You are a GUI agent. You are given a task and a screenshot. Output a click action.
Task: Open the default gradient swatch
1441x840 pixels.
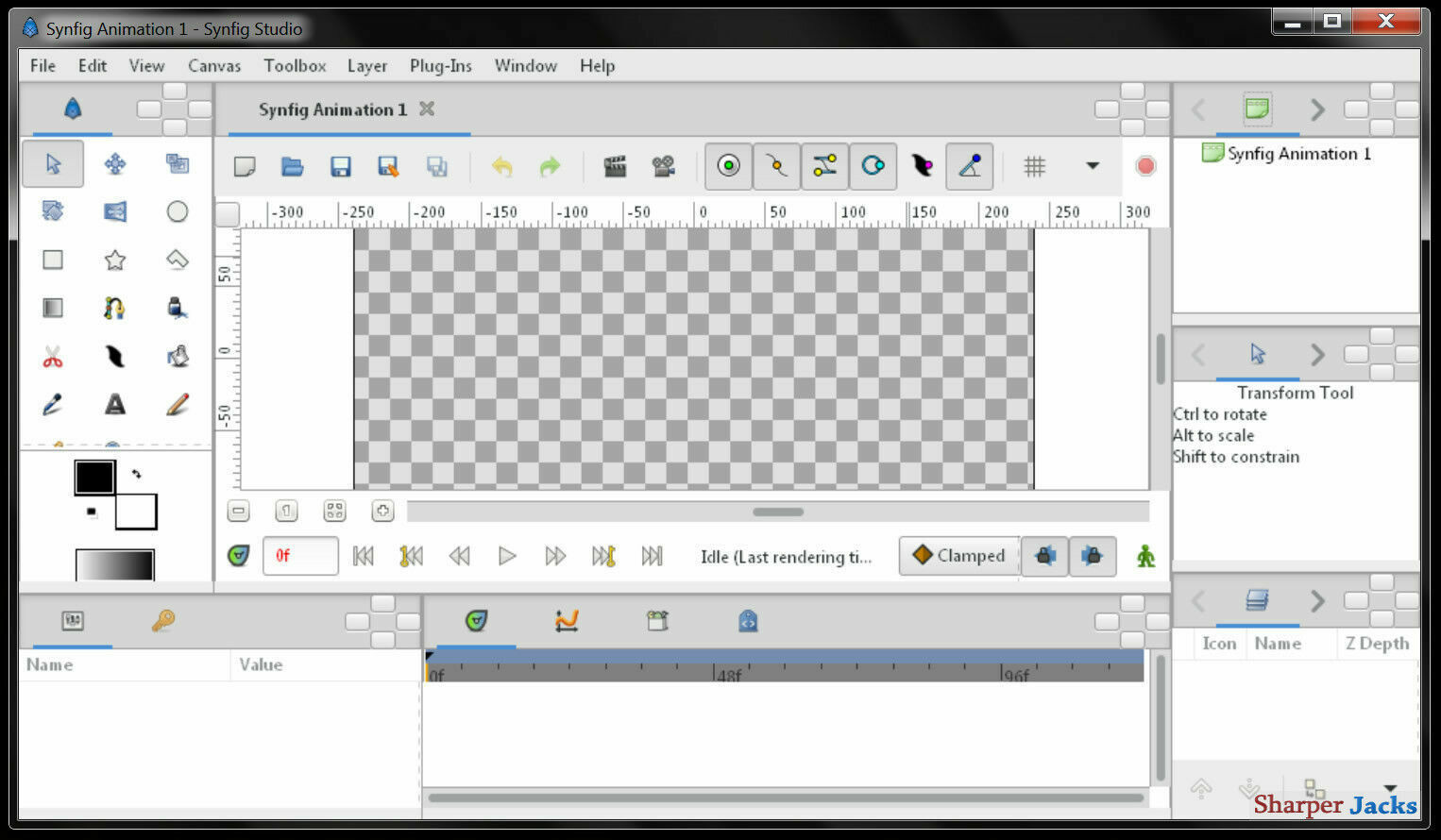114,564
